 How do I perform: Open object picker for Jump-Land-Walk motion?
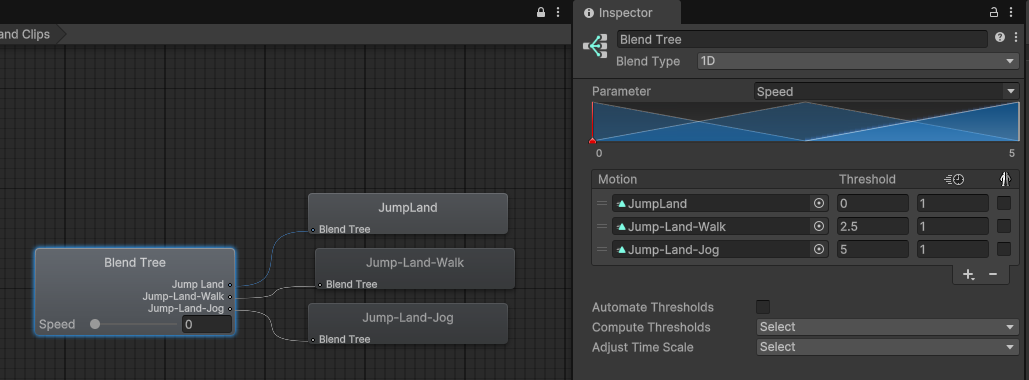[819, 226]
